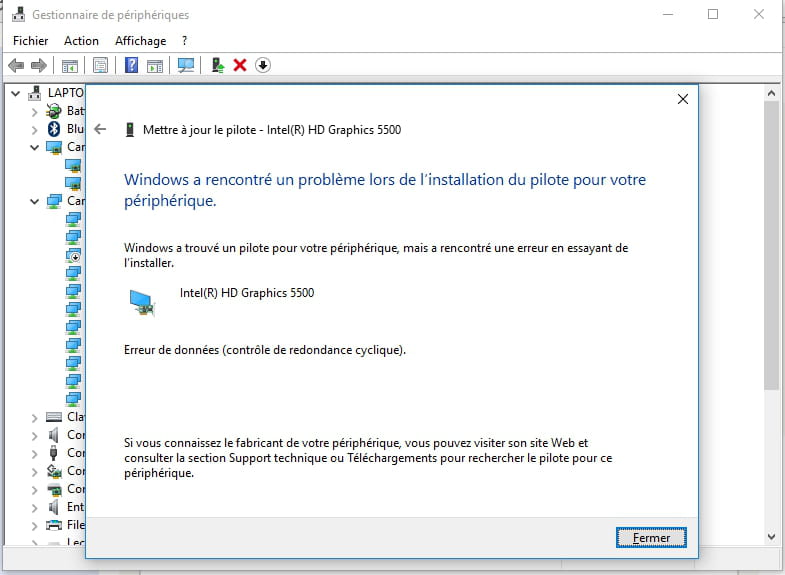Click the Forward arrow in the toolbar
Image resolution: width=785 pixels, height=575 pixels.
point(39,65)
